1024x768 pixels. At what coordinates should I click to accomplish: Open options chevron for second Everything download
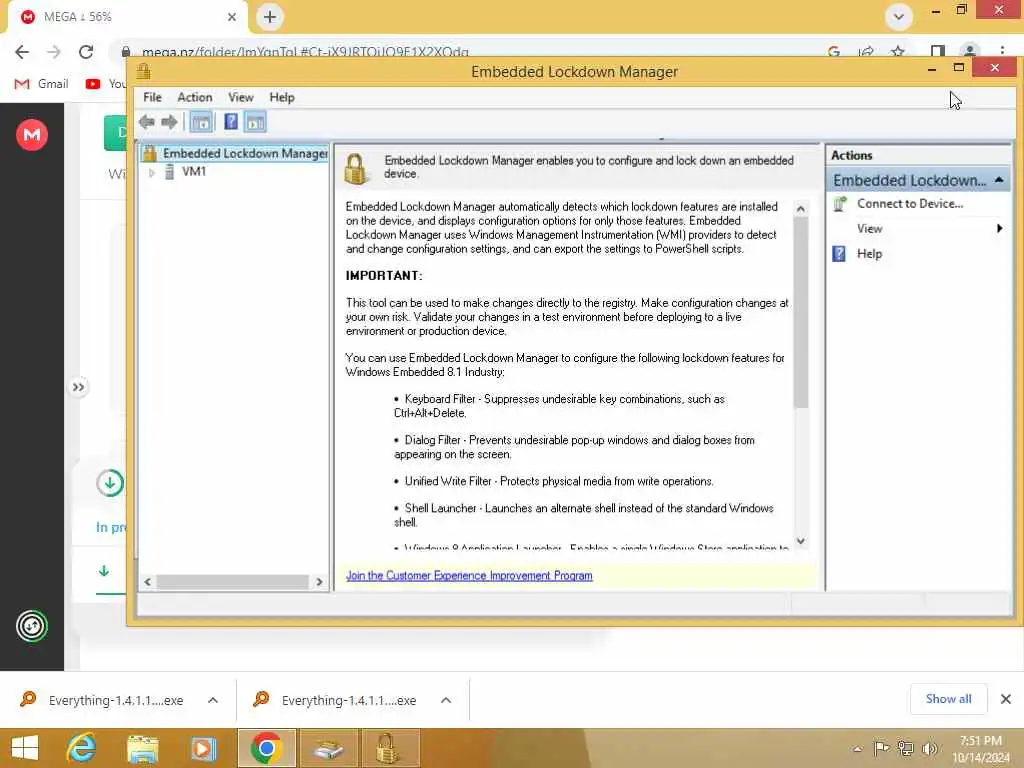click(x=446, y=700)
